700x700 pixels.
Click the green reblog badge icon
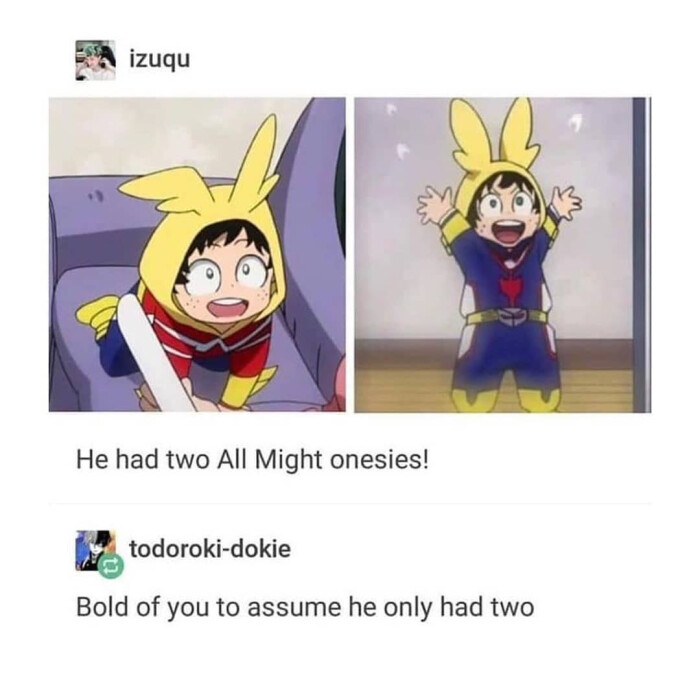[x=111, y=567]
